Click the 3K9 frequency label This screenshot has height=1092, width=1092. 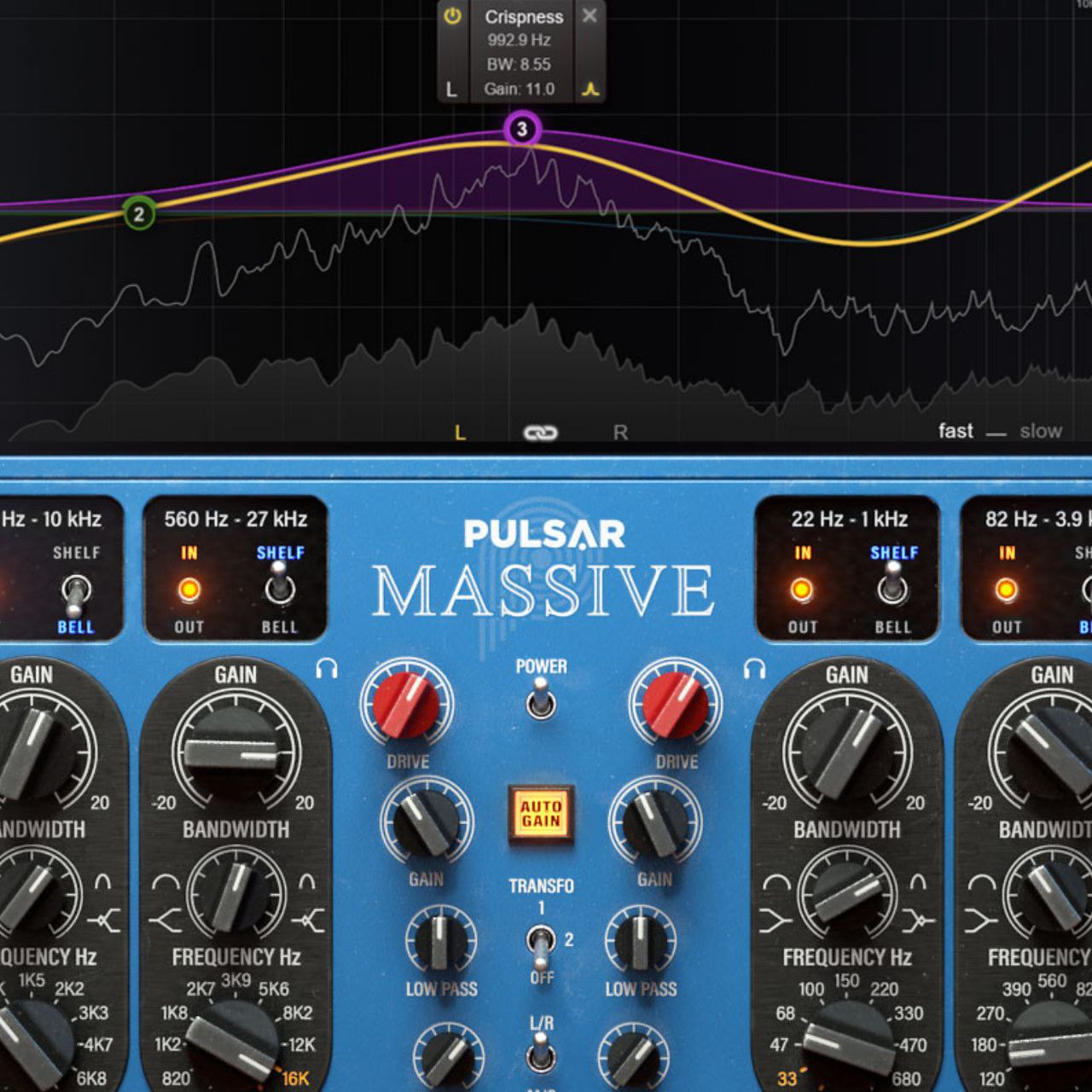pos(235,980)
